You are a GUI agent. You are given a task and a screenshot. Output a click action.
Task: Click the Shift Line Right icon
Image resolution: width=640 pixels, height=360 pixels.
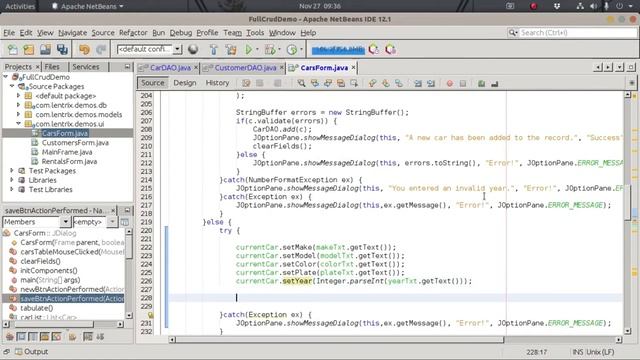coord(431,83)
